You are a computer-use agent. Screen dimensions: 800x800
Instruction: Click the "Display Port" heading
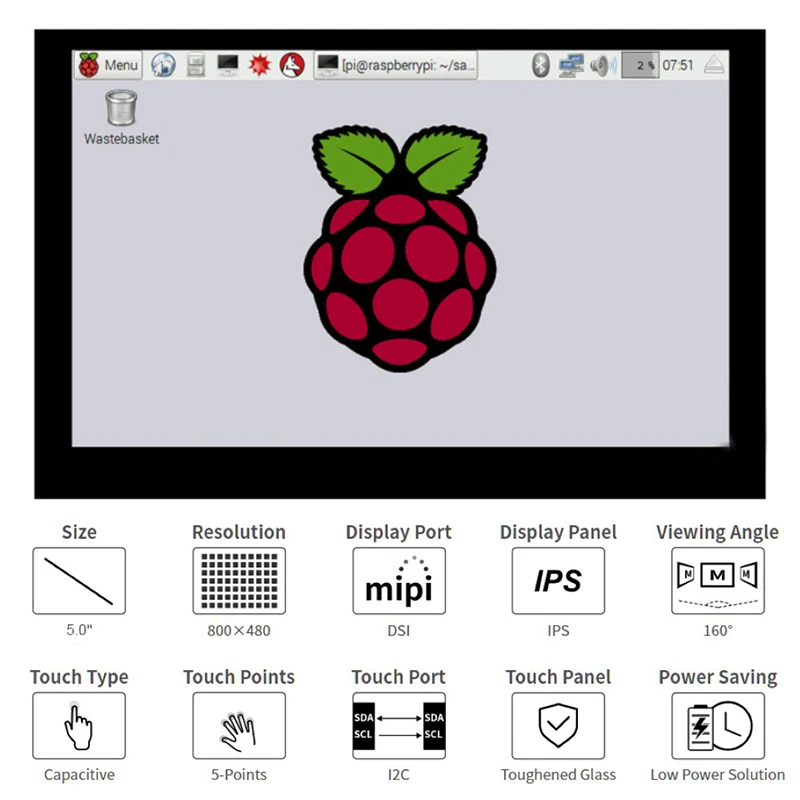(398, 532)
